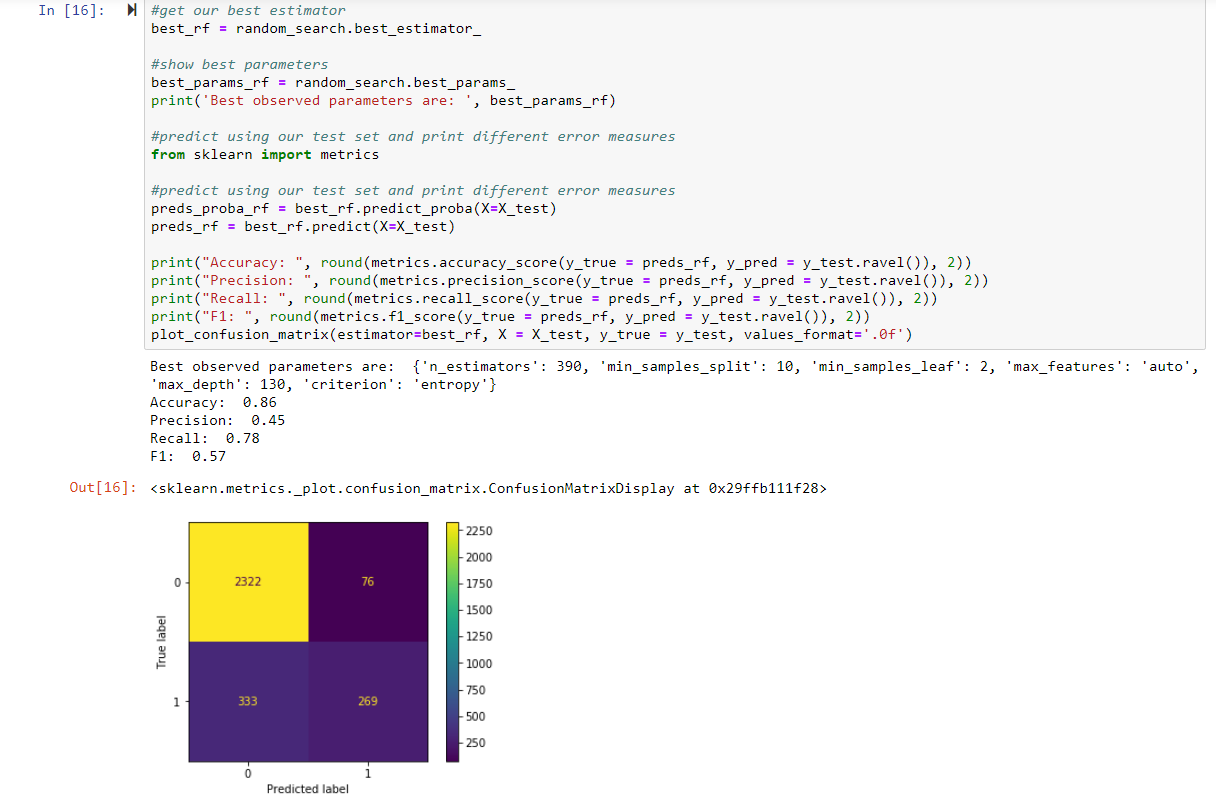Click the viridis colorbar beside the matrix
The image size is (1216, 799).
[452, 641]
